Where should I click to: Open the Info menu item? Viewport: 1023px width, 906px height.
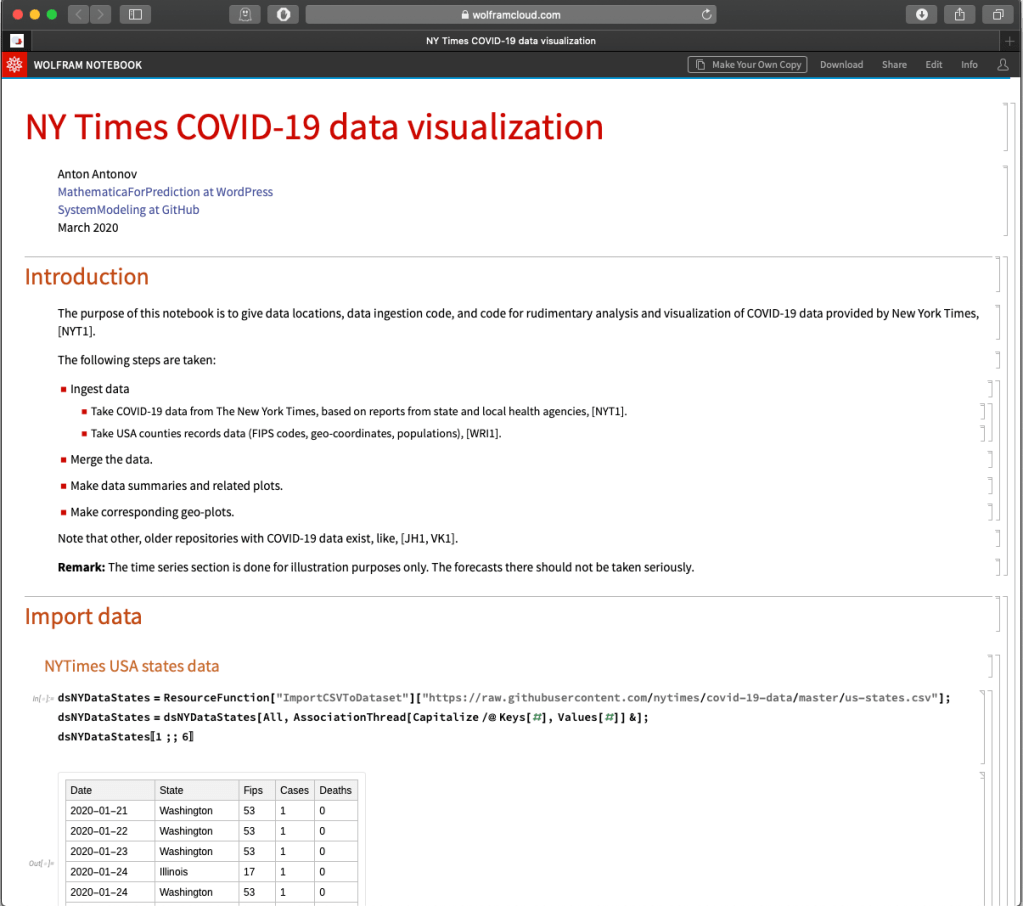(969, 65)
